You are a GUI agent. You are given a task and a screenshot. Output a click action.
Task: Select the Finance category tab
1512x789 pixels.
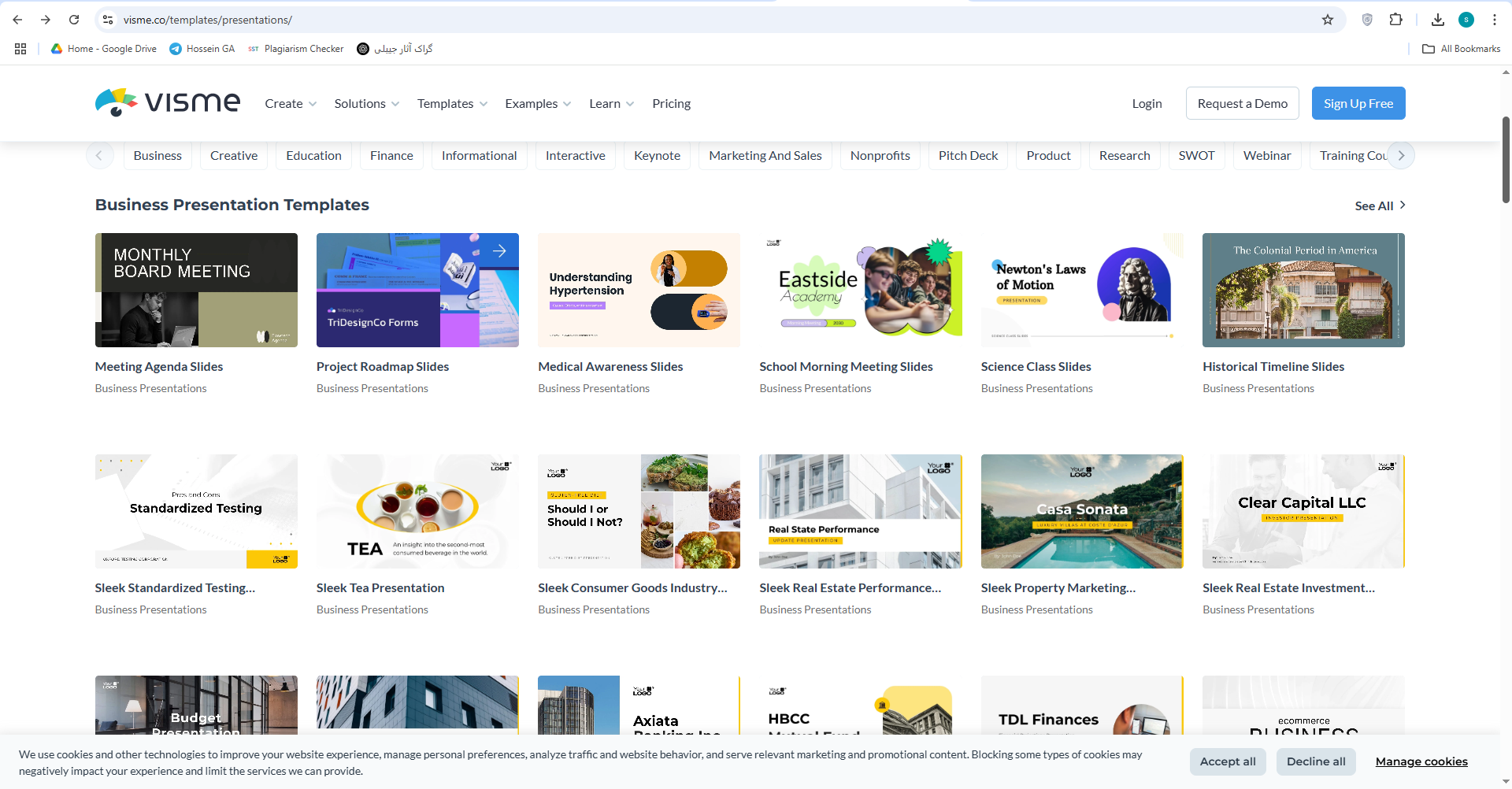point(391,156)
